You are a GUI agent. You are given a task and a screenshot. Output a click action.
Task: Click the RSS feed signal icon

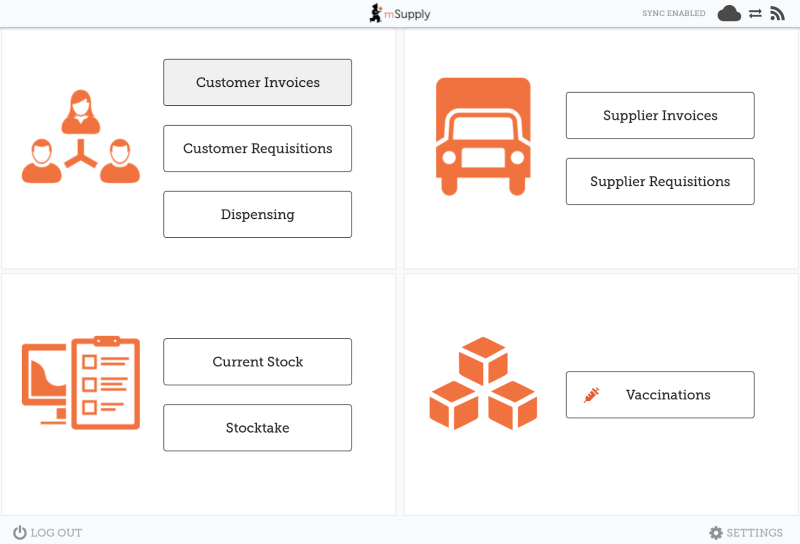coord(777,14)
